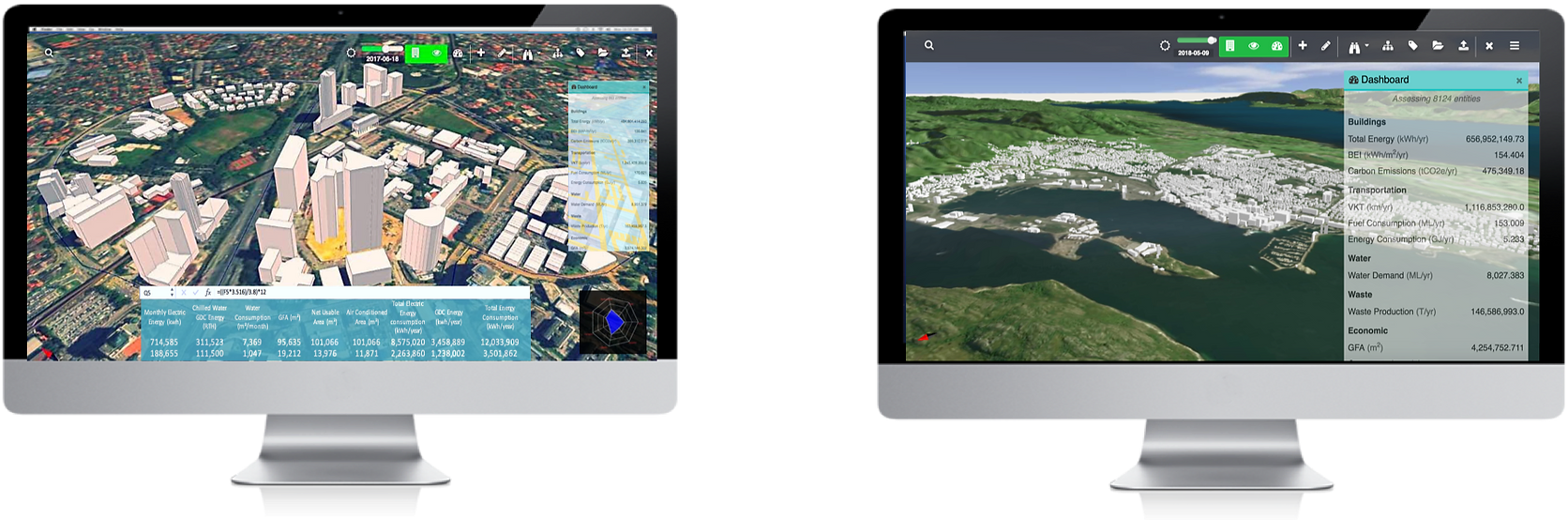The height and width of the screenshot is (520, 1568).
Task: Expand the binoculars dropdown on the left monitor toolbar
Action: point(530,53)
